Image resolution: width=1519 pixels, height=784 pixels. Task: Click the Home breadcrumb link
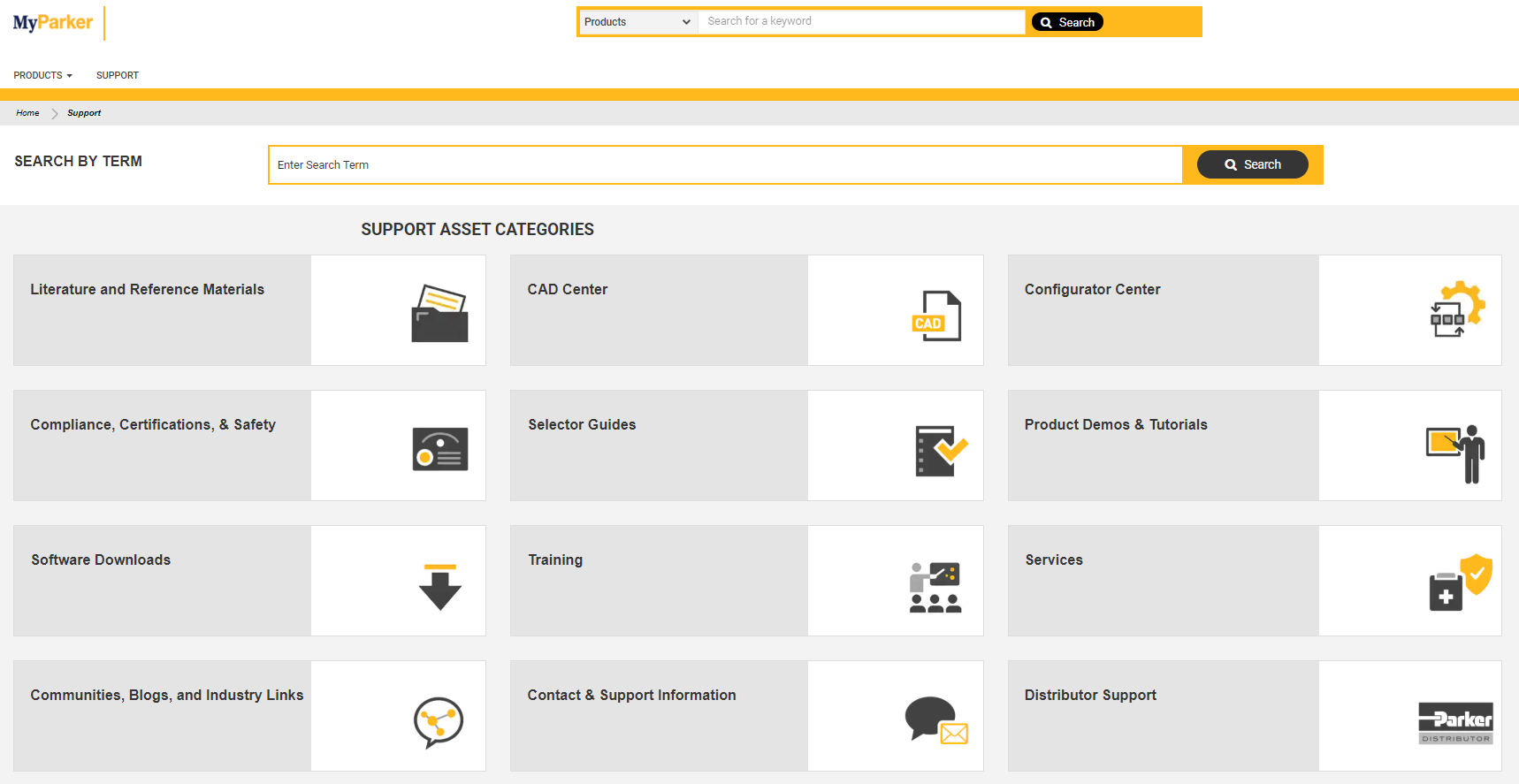point(27,113)
